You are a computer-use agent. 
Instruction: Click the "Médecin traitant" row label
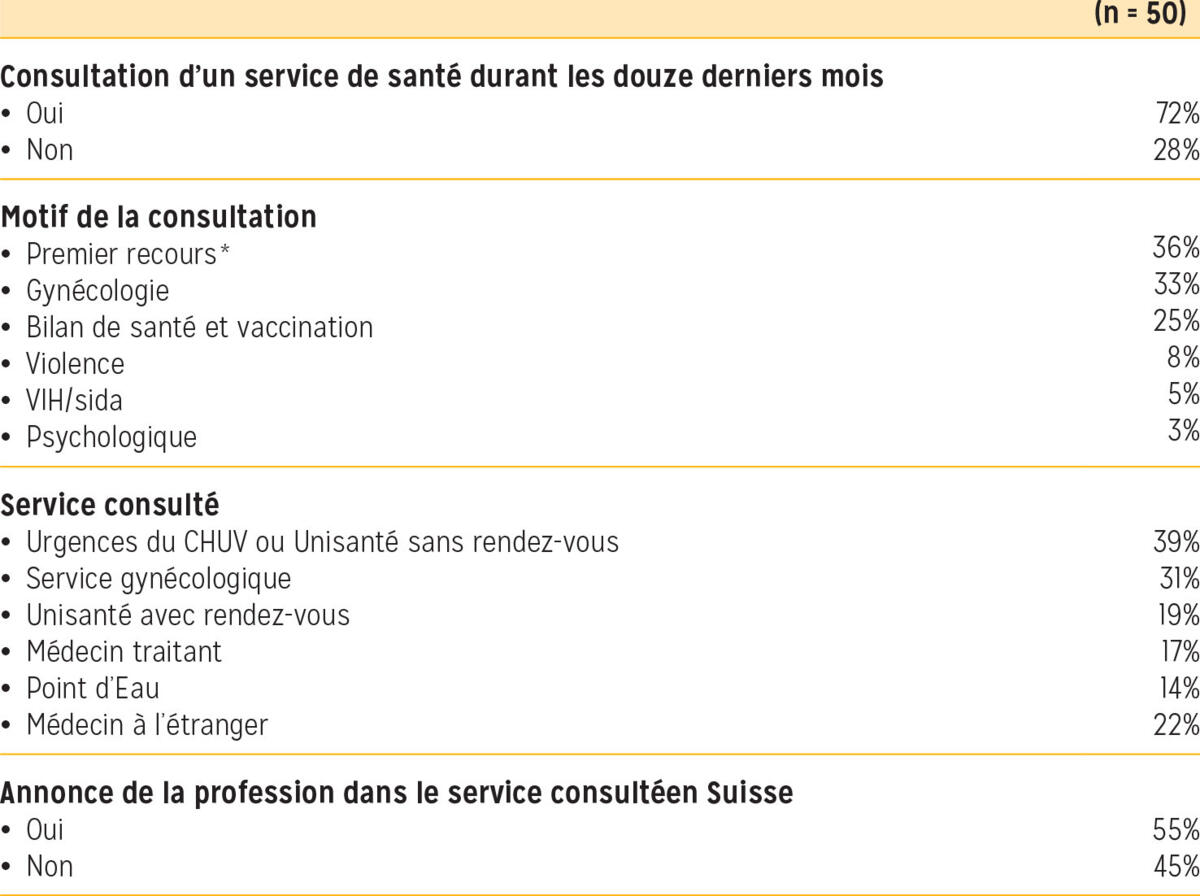tap(124, 652)
